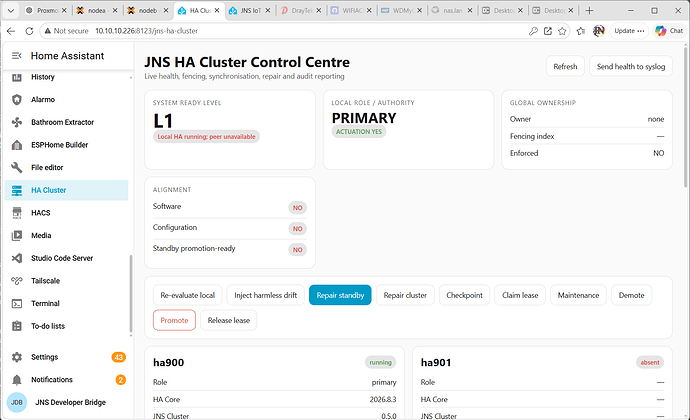Screen dimensions: 690x420
Task: Reload the page with refresh icon
Action: coord(29,31)
